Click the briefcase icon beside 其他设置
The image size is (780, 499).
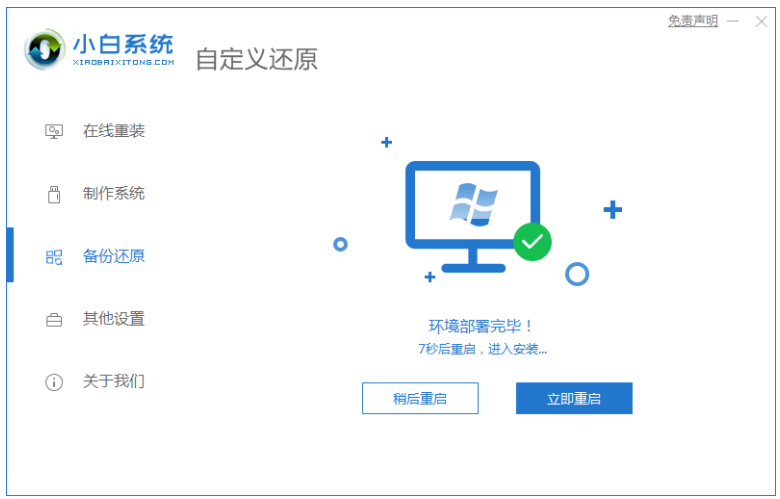(x=54, y=320)
